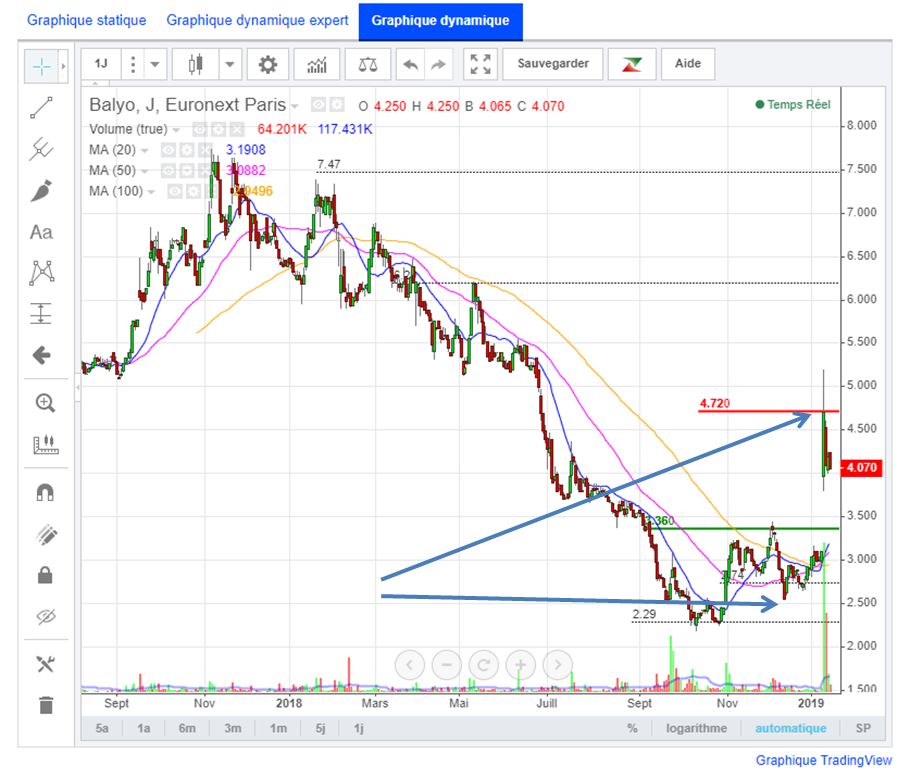The height and width of the screenshot is (773, 898).
Task: Expand the 1J interval dropdown arrow
Action: tap(155, 65)
